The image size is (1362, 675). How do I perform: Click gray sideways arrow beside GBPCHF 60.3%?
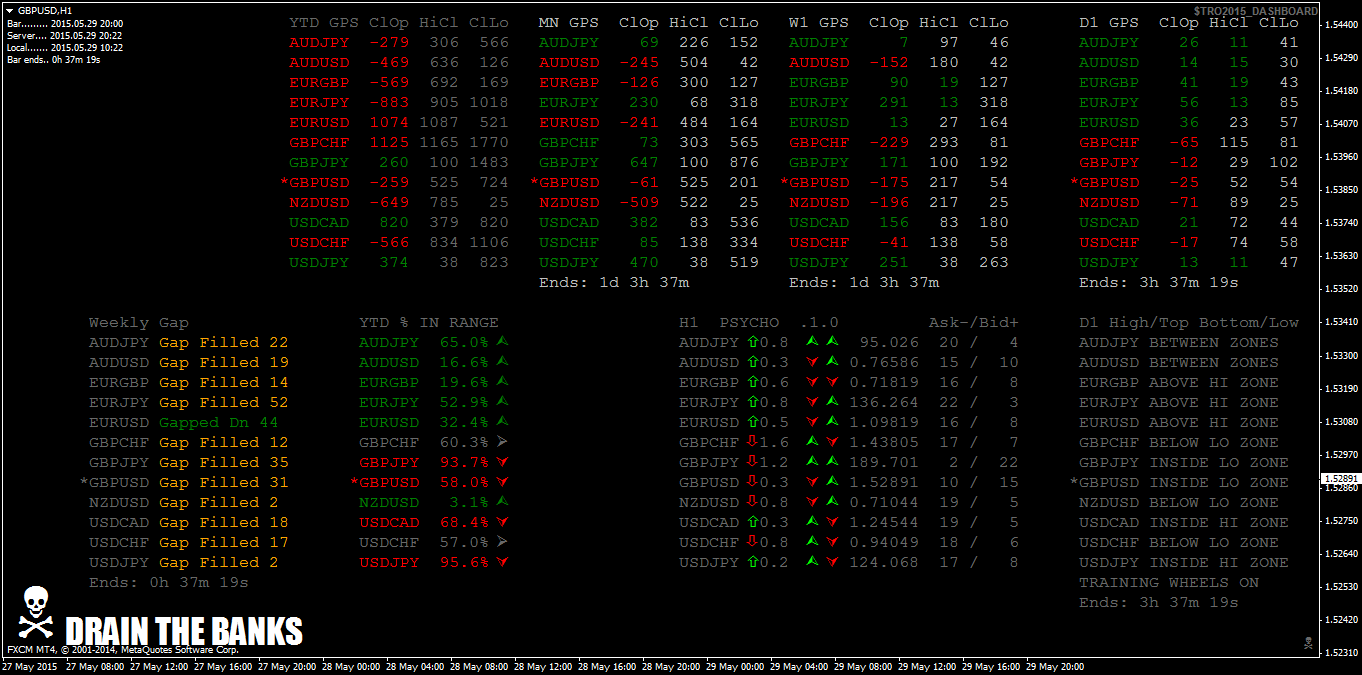point(502,442)
